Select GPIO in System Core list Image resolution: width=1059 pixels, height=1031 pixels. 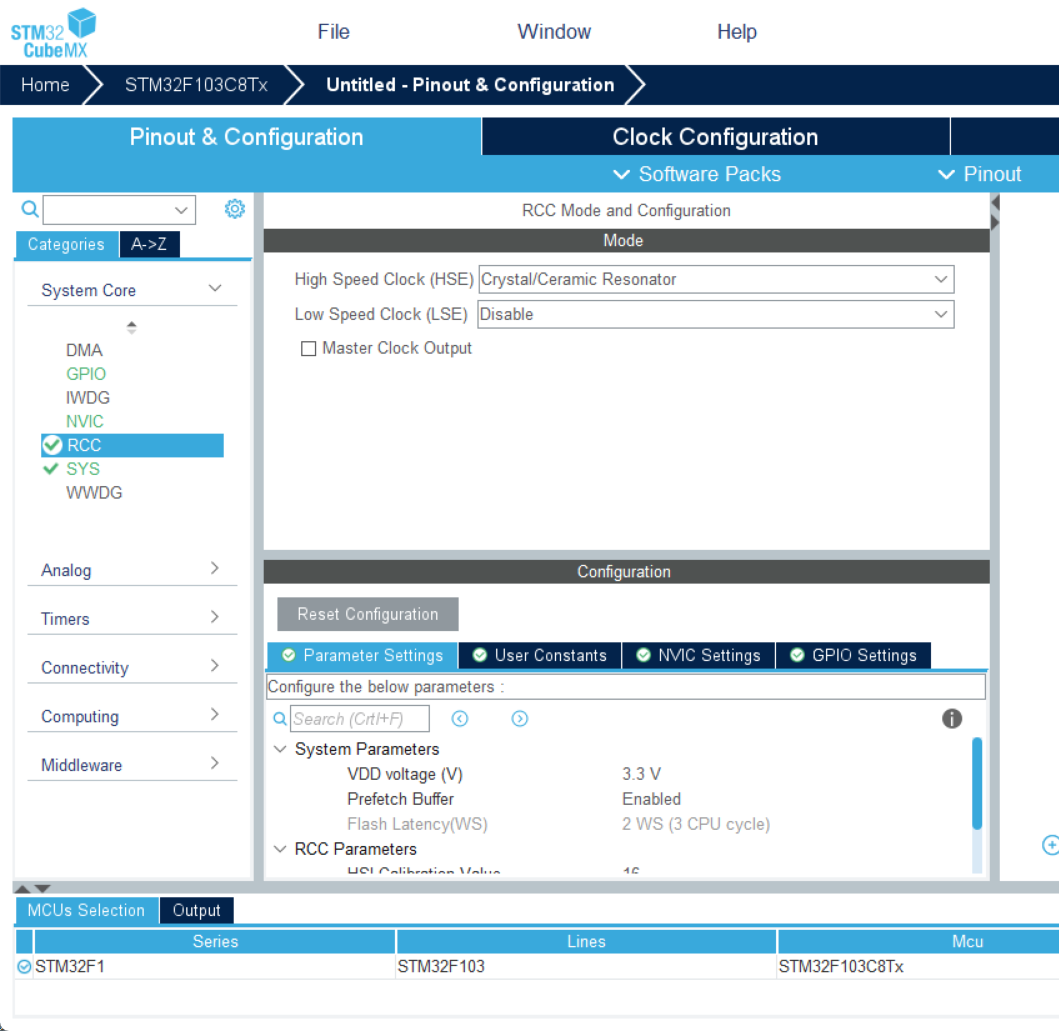[86, 373]
